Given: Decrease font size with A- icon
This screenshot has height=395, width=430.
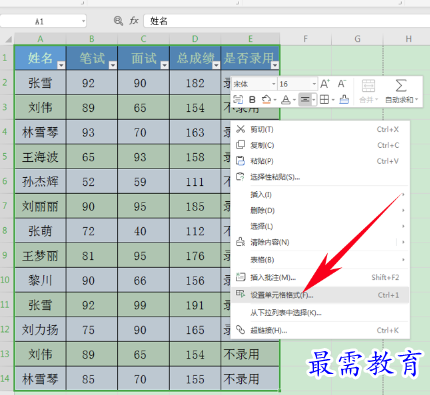Looking at the screenshot, I should click(342, 84).
